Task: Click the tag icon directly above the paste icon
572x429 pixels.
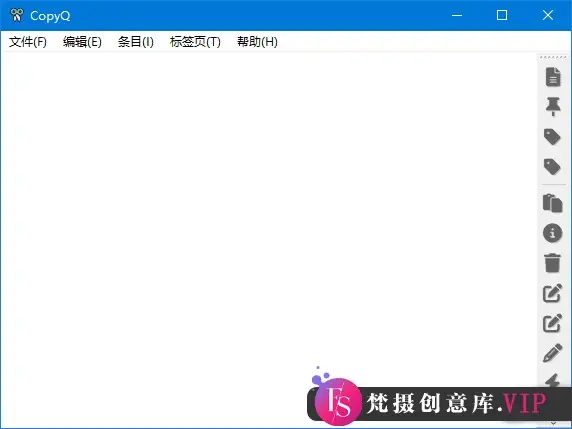Action: (x=552, y=167)
